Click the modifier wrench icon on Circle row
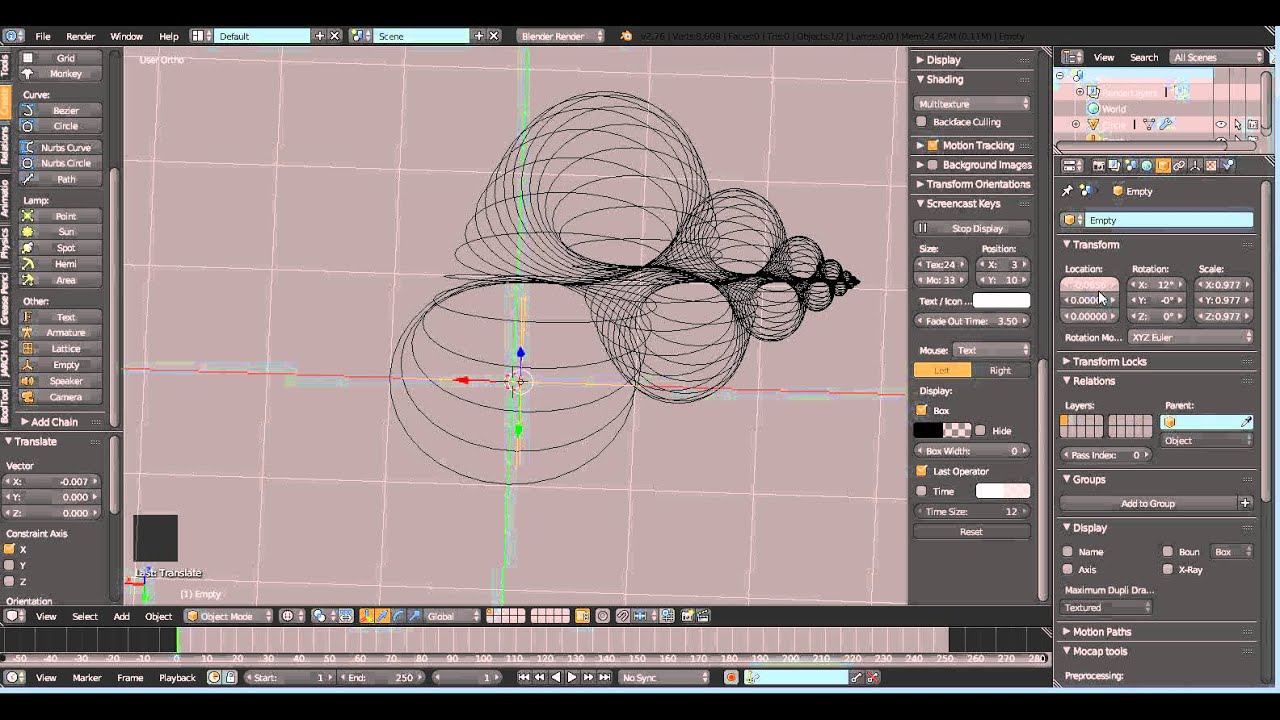 point(1165,124)
